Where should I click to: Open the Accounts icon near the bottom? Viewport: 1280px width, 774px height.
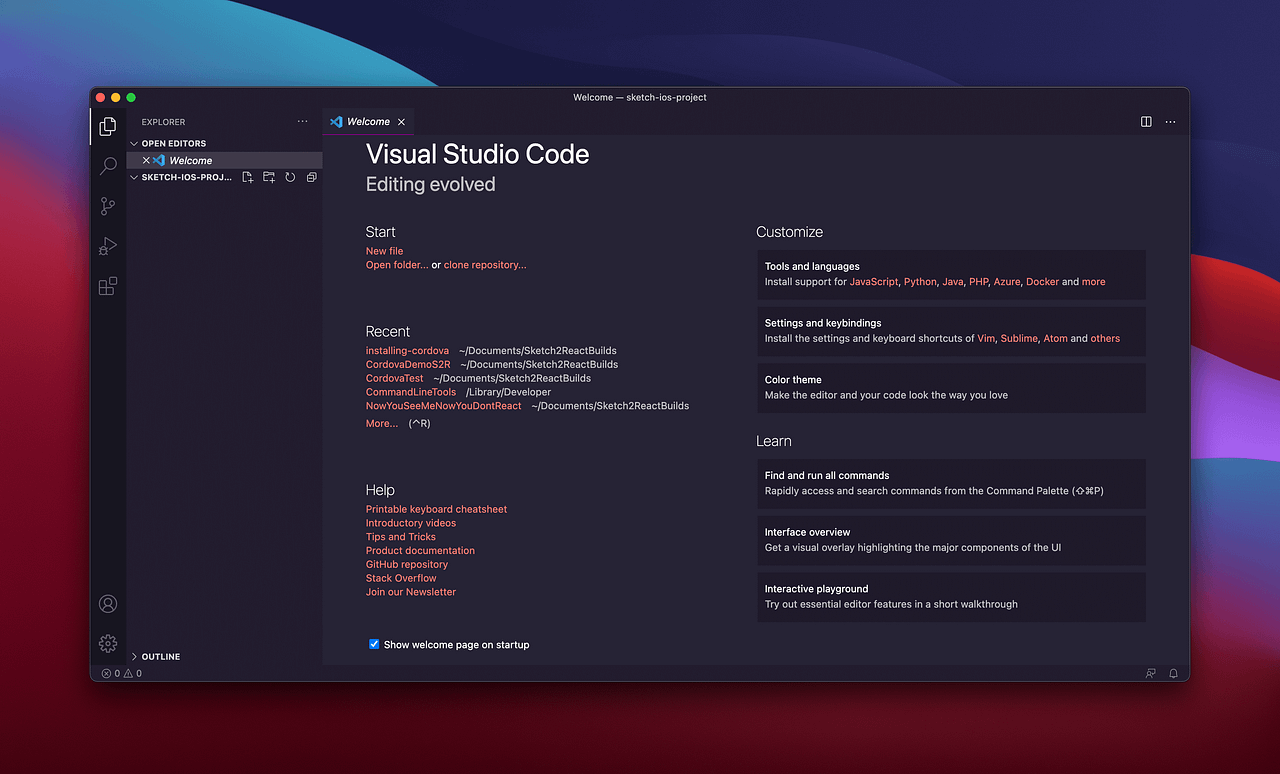108,603
